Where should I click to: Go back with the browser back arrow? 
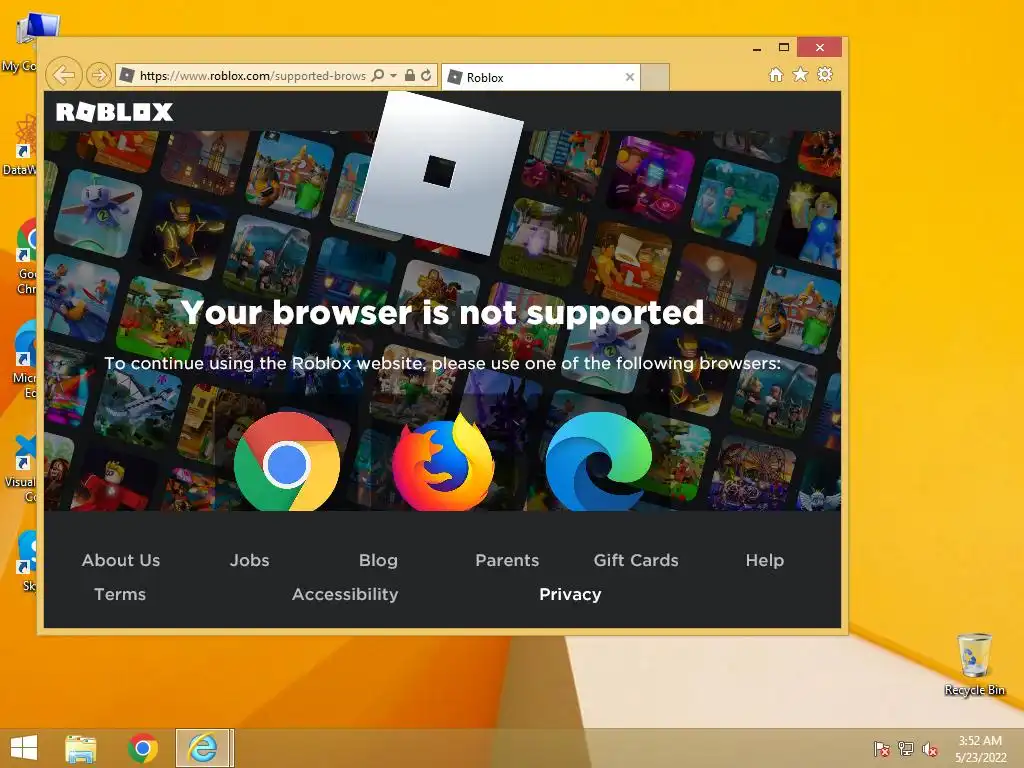pos(64,75)
